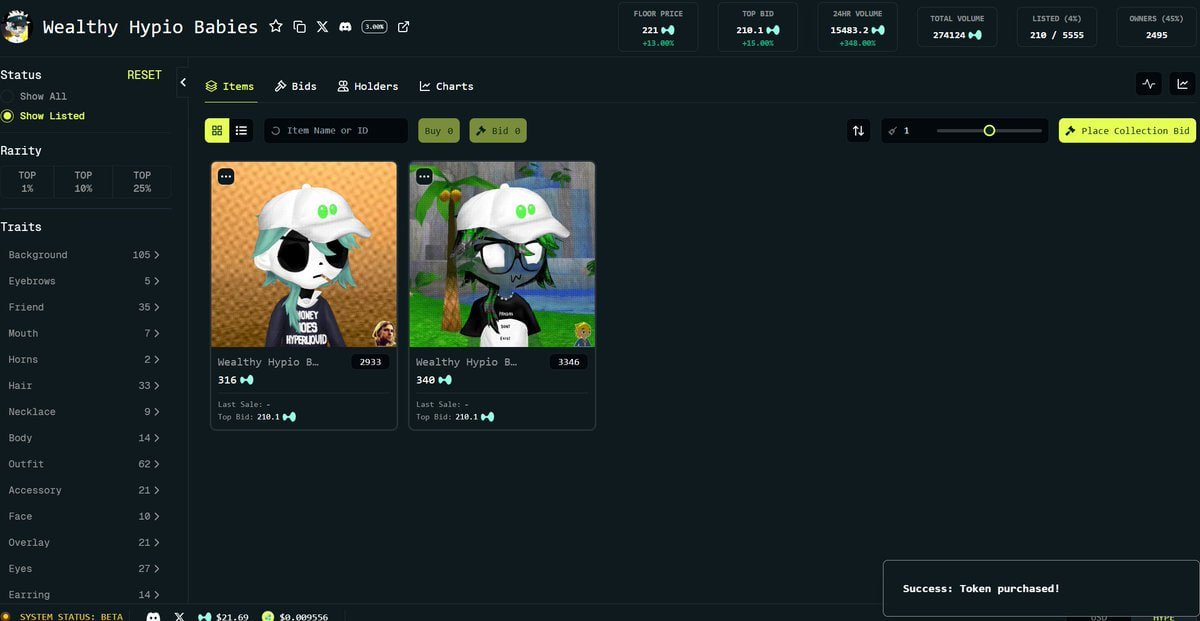Image resolution: width=1200 pixels, height=621 pixels.
Task: Open the activity pulse icon
Action: point(1149,84)
